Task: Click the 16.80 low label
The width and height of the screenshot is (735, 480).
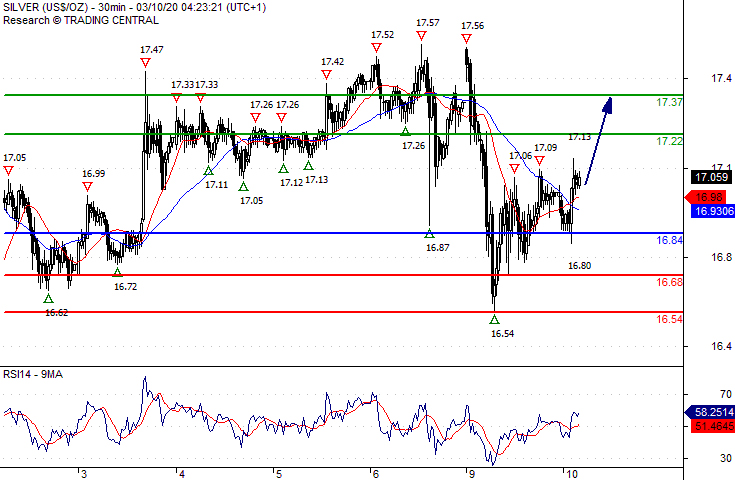Action: 580,266
